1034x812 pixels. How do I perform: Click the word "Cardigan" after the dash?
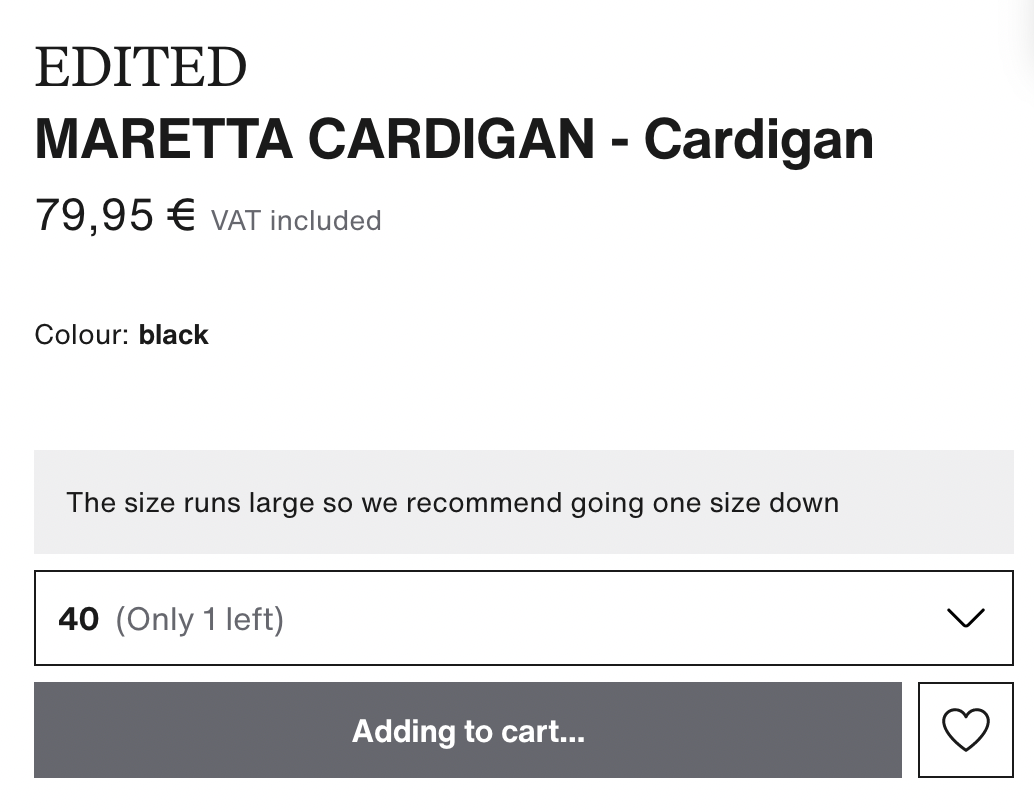click(x=758, y=139)
